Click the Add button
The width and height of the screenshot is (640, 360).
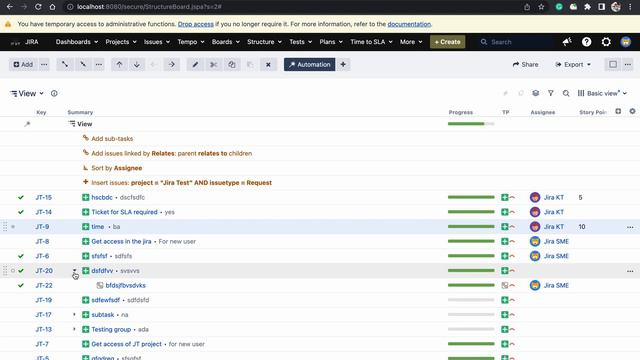[23, 64]
